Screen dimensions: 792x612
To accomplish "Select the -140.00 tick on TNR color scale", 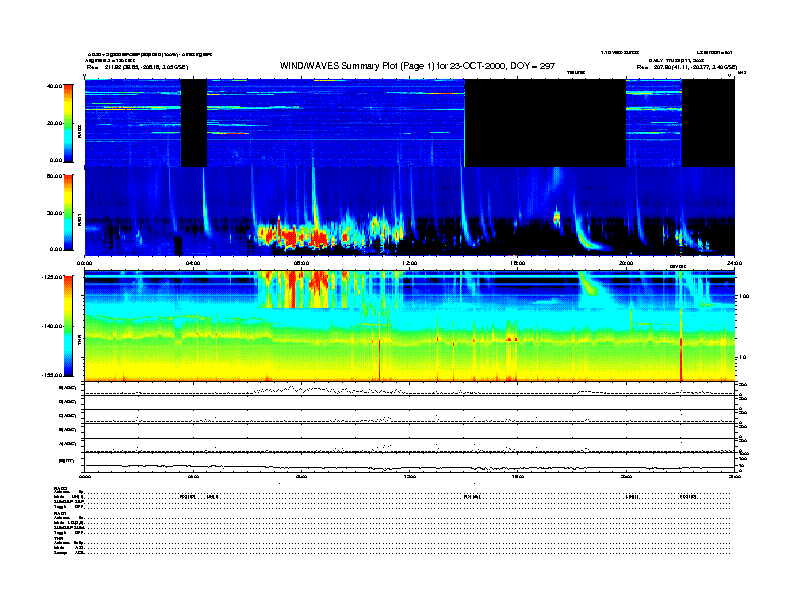I will pyautogui.click(x=52, y=326).
